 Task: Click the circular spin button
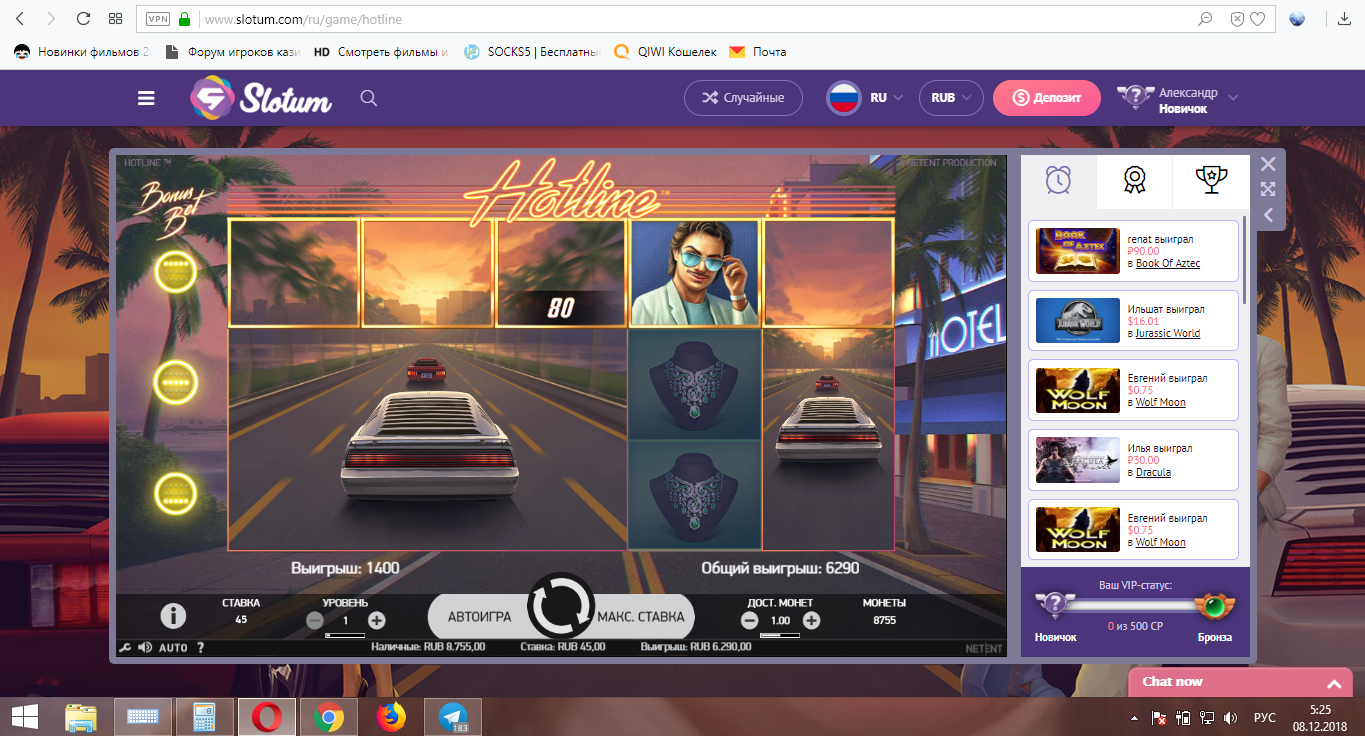tap(560, 604)
